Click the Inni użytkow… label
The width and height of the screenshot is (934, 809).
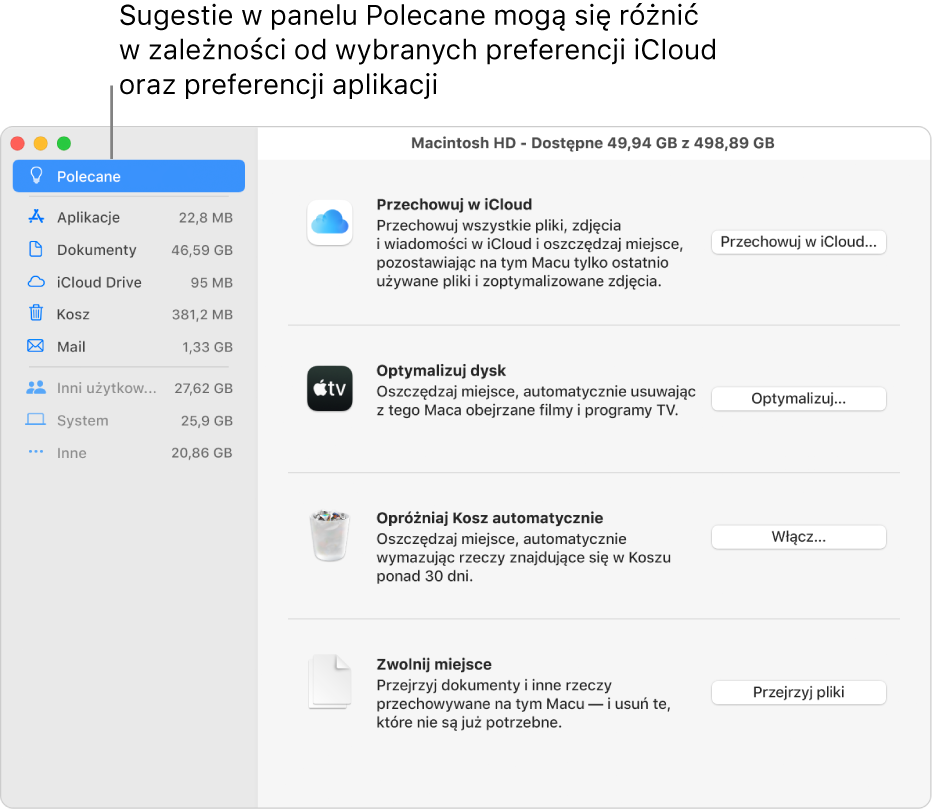pos(107,388)
